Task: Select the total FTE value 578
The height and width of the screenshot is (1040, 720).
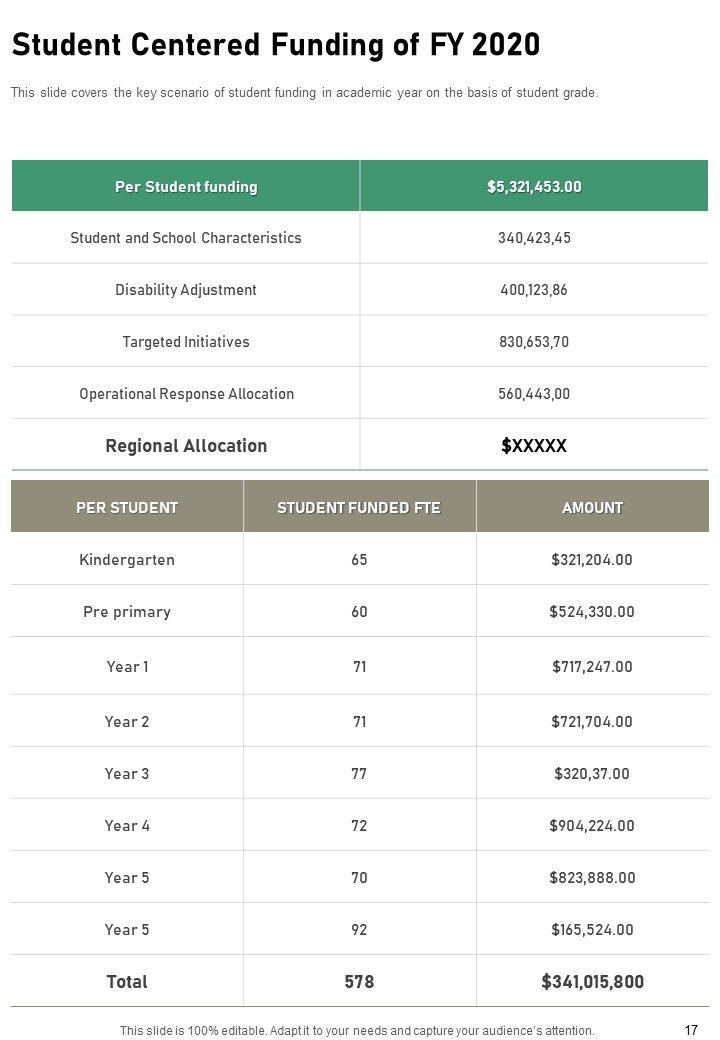Action: (359, 982)
